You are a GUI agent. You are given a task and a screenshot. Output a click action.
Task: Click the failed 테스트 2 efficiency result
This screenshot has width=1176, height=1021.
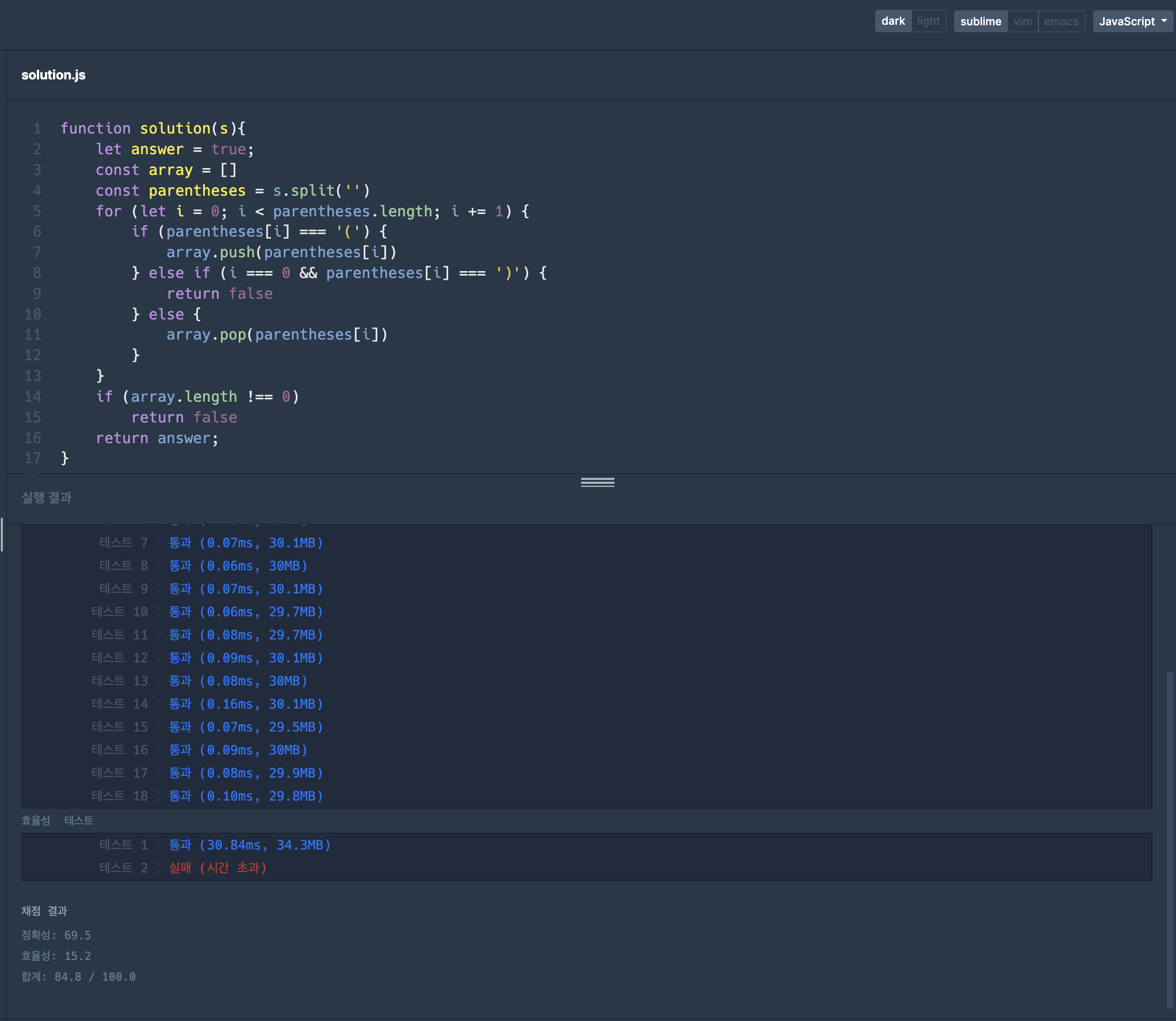217,868
